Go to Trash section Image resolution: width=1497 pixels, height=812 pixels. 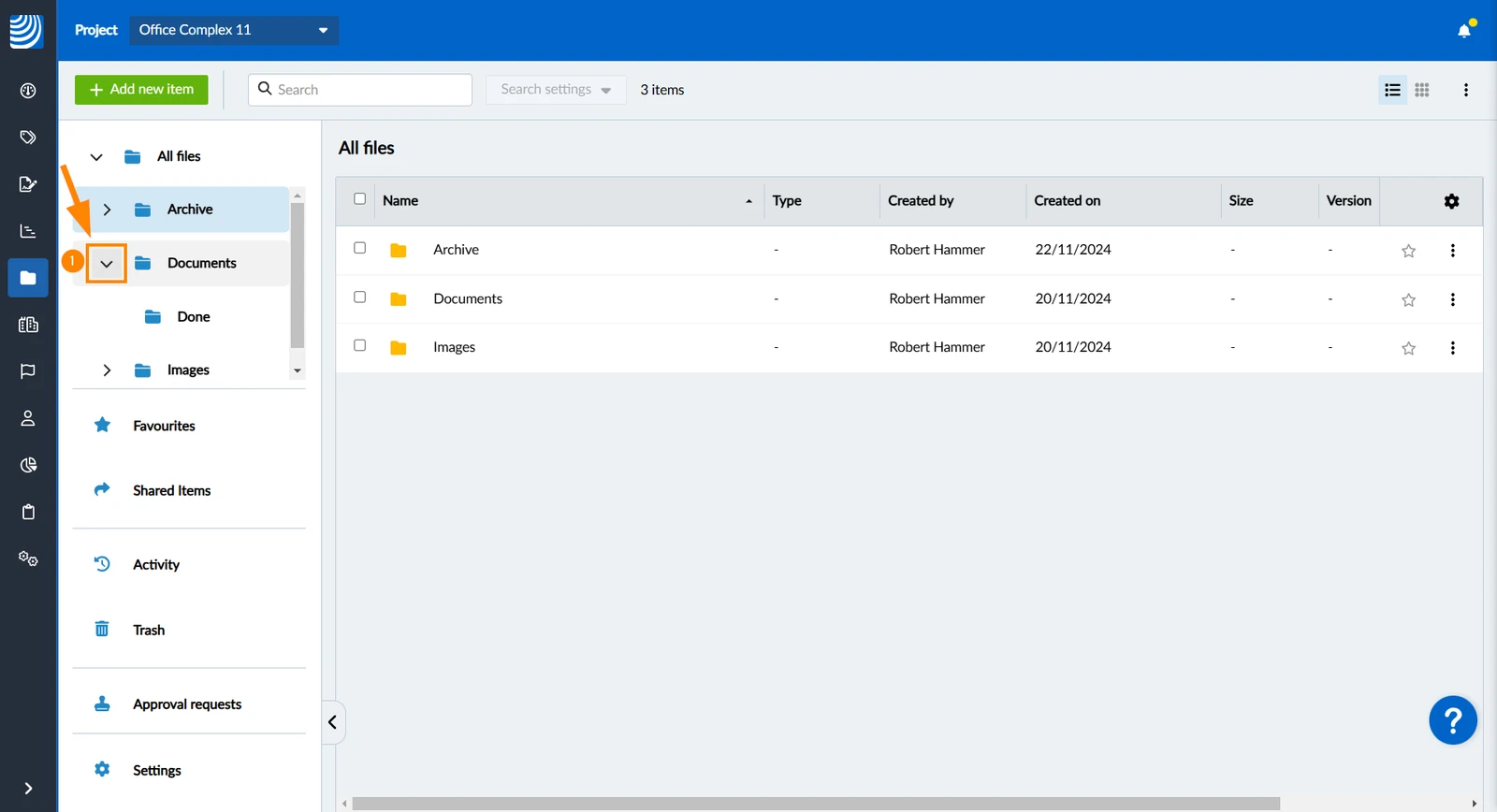[x=149, y=630]
